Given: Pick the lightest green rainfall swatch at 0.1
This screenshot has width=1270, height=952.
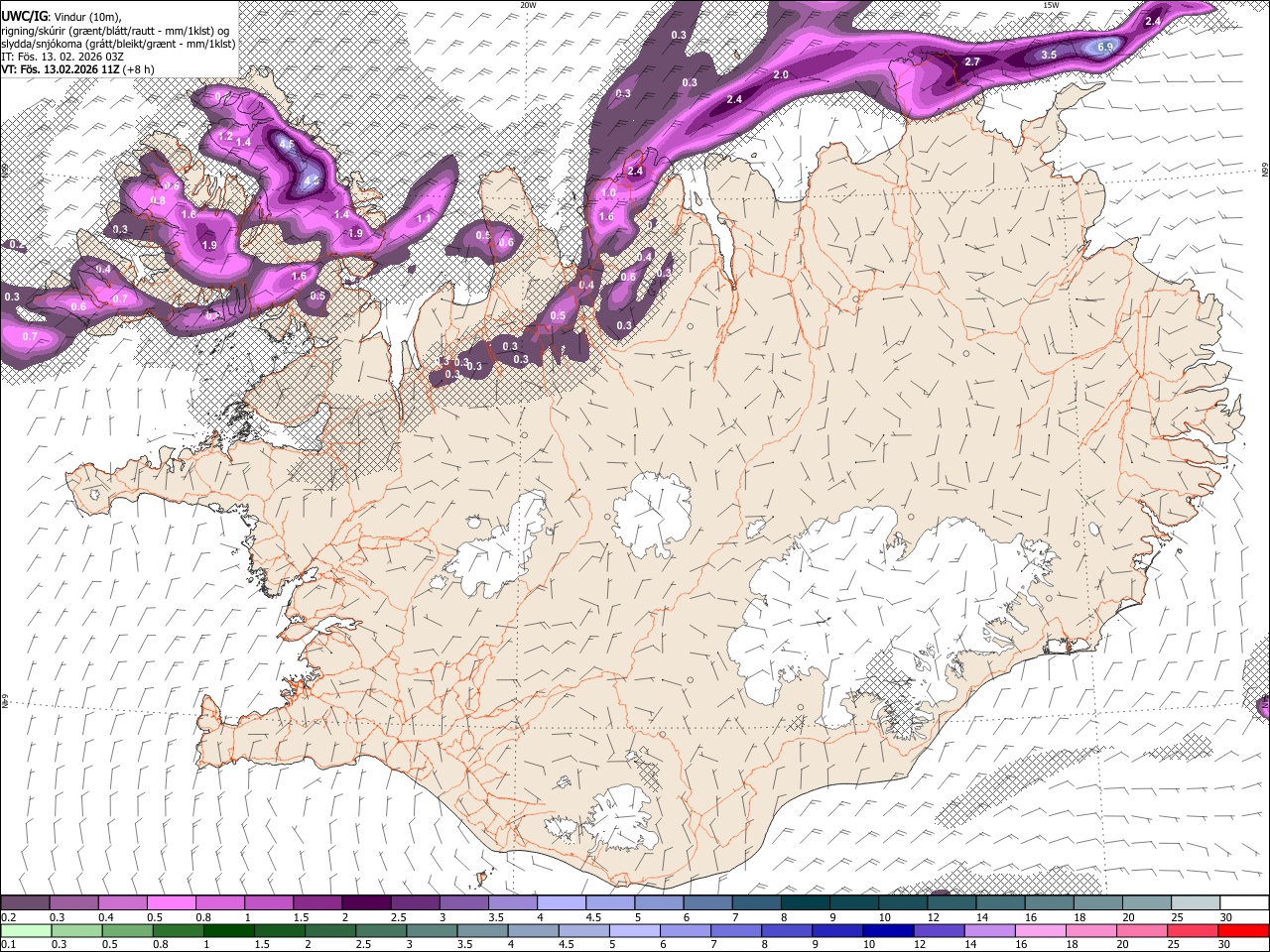Looking at the screenshot, I should pyautogui.click(x=27, y=931).
